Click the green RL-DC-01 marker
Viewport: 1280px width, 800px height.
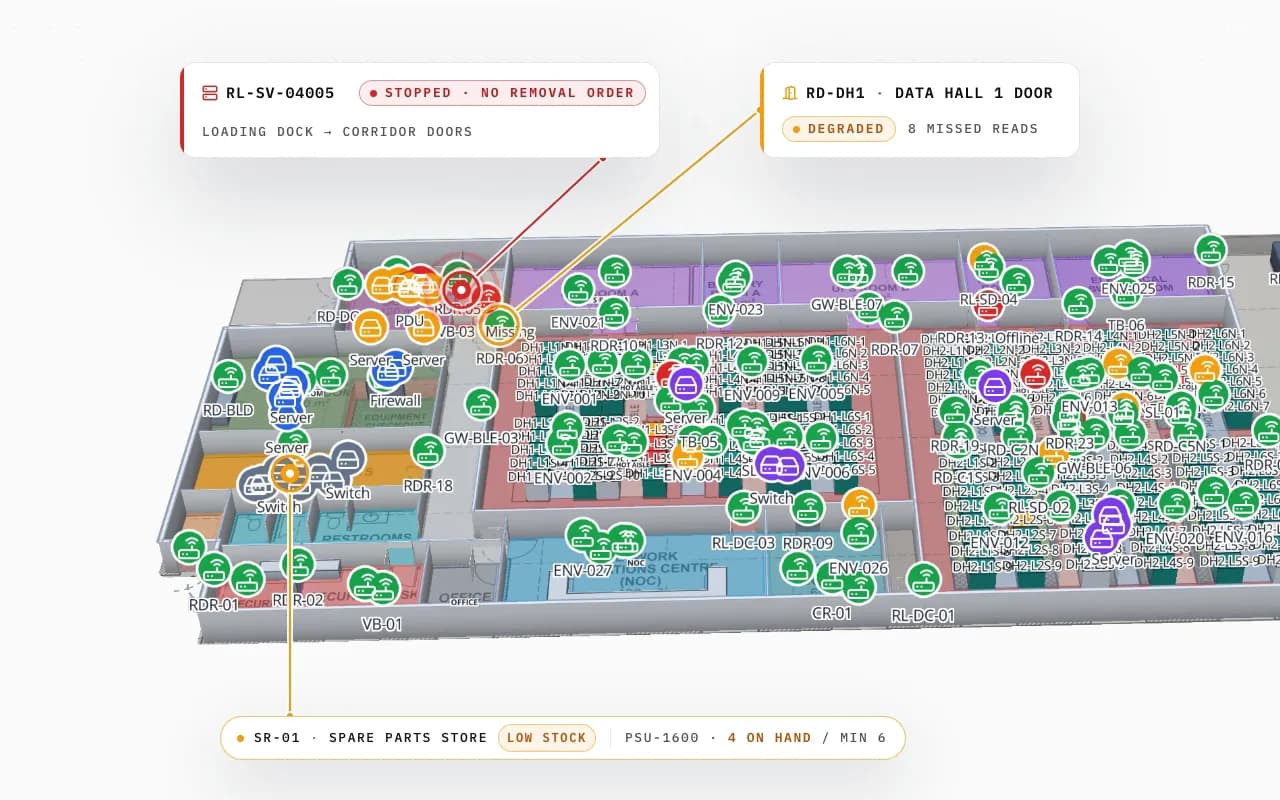(x=923, y=580)
